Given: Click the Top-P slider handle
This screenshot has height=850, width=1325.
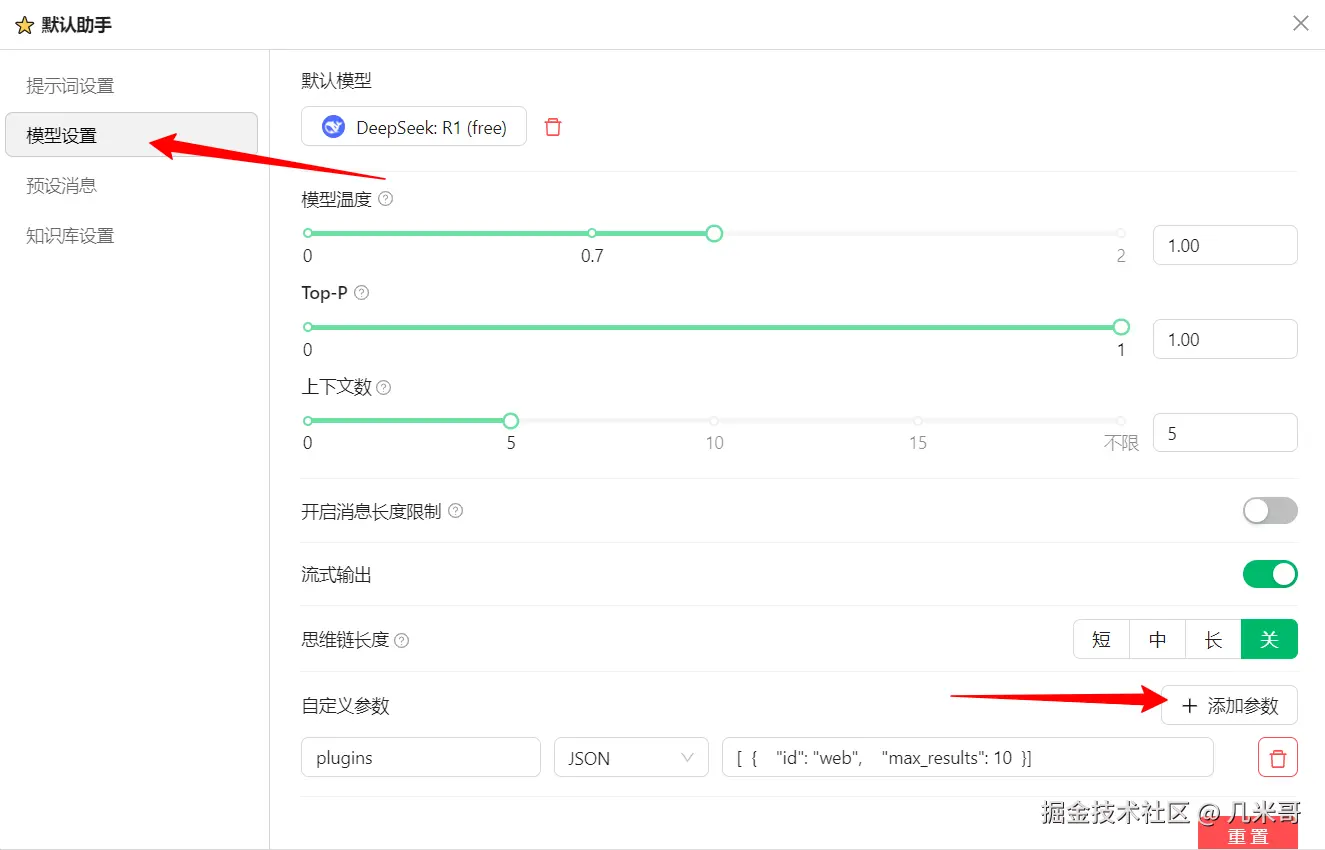Looking at the screenshot, I should coord(1120,326).
